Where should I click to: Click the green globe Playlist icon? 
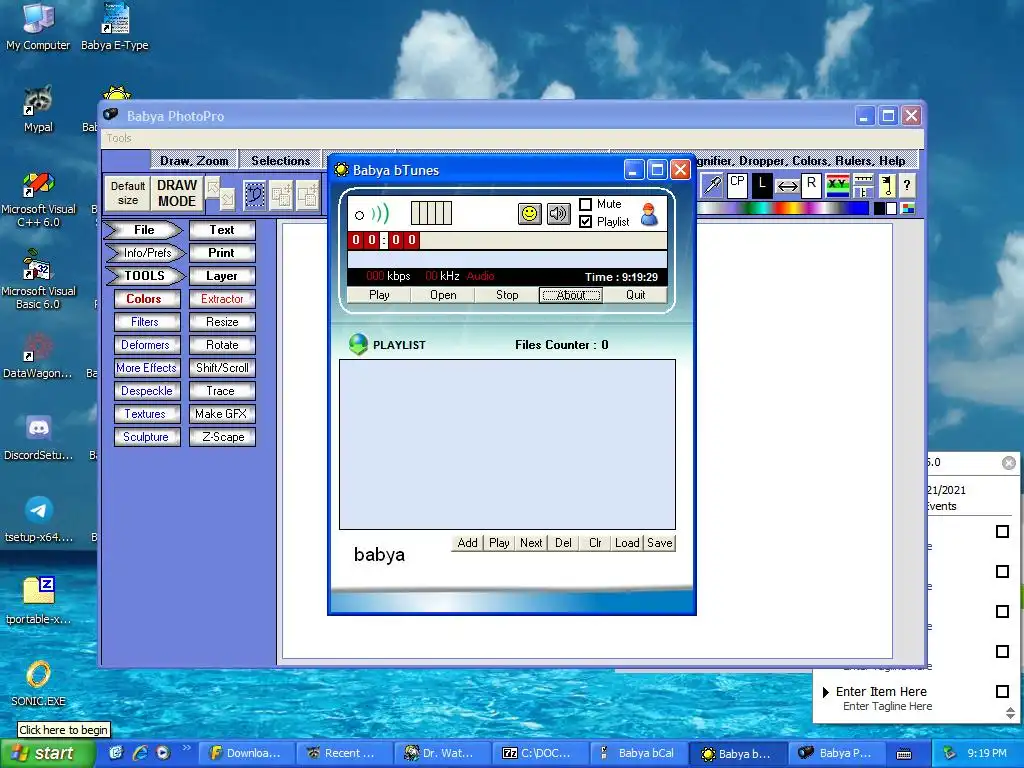pos(358,344)
